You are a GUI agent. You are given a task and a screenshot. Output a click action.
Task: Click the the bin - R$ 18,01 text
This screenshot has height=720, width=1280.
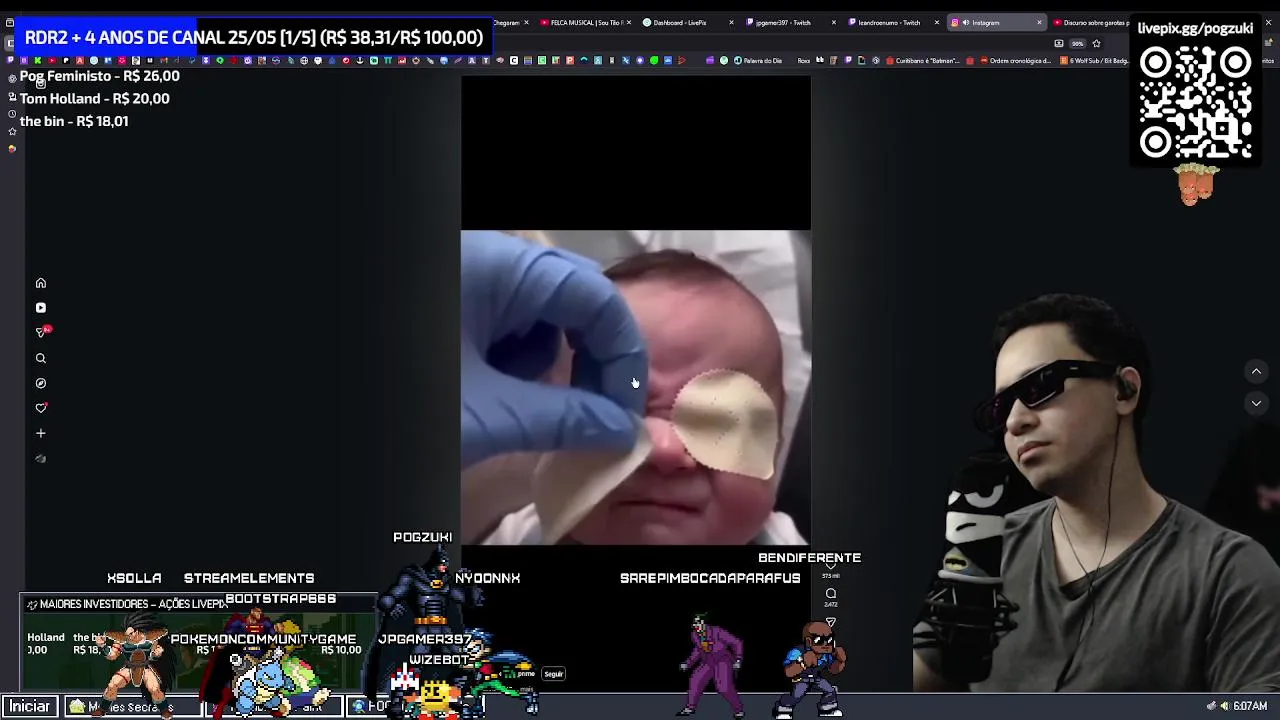(x=74, y=121)
